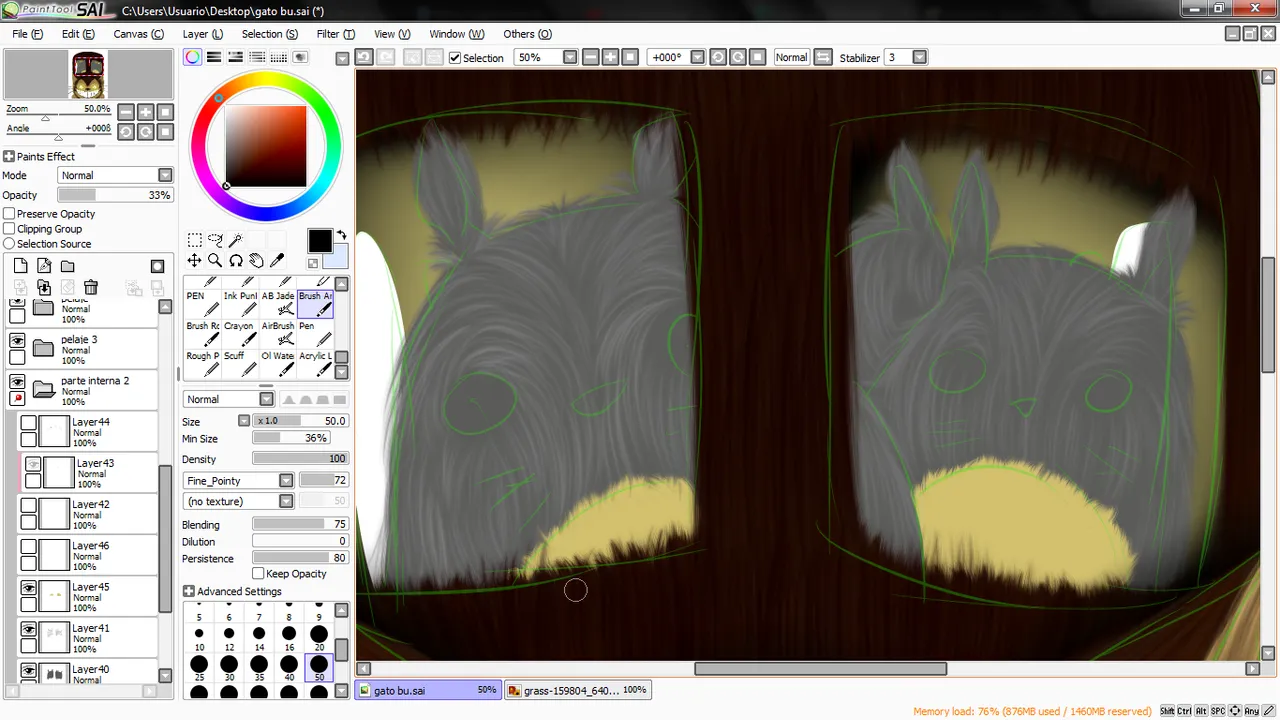The width and height of the screenshot is (1280, 720).
Task: Enable Preserve Opacity checkbox
Action: 9,214
